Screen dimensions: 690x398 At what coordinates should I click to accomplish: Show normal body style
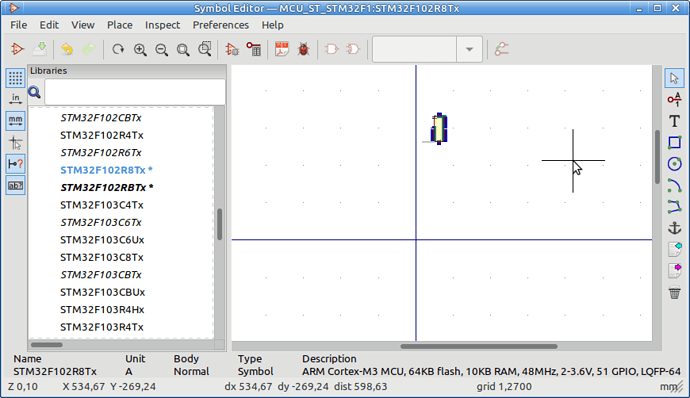(331, 49)
